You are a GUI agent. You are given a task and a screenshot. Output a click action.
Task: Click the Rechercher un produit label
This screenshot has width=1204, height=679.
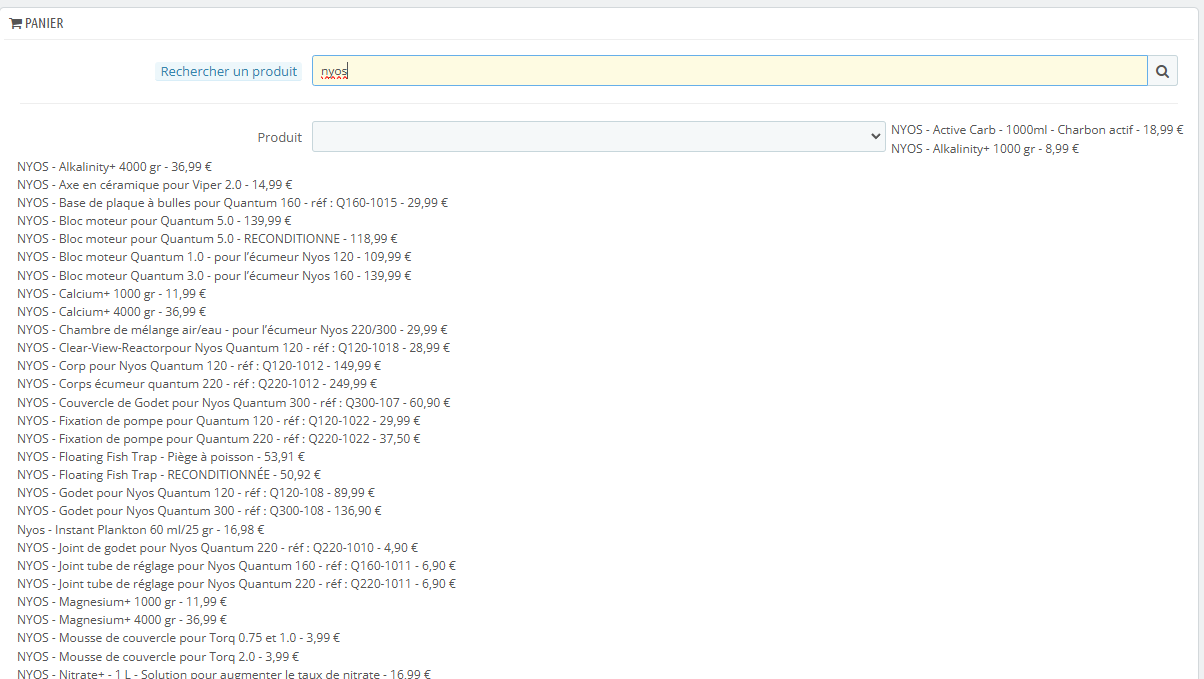(229, 72)
